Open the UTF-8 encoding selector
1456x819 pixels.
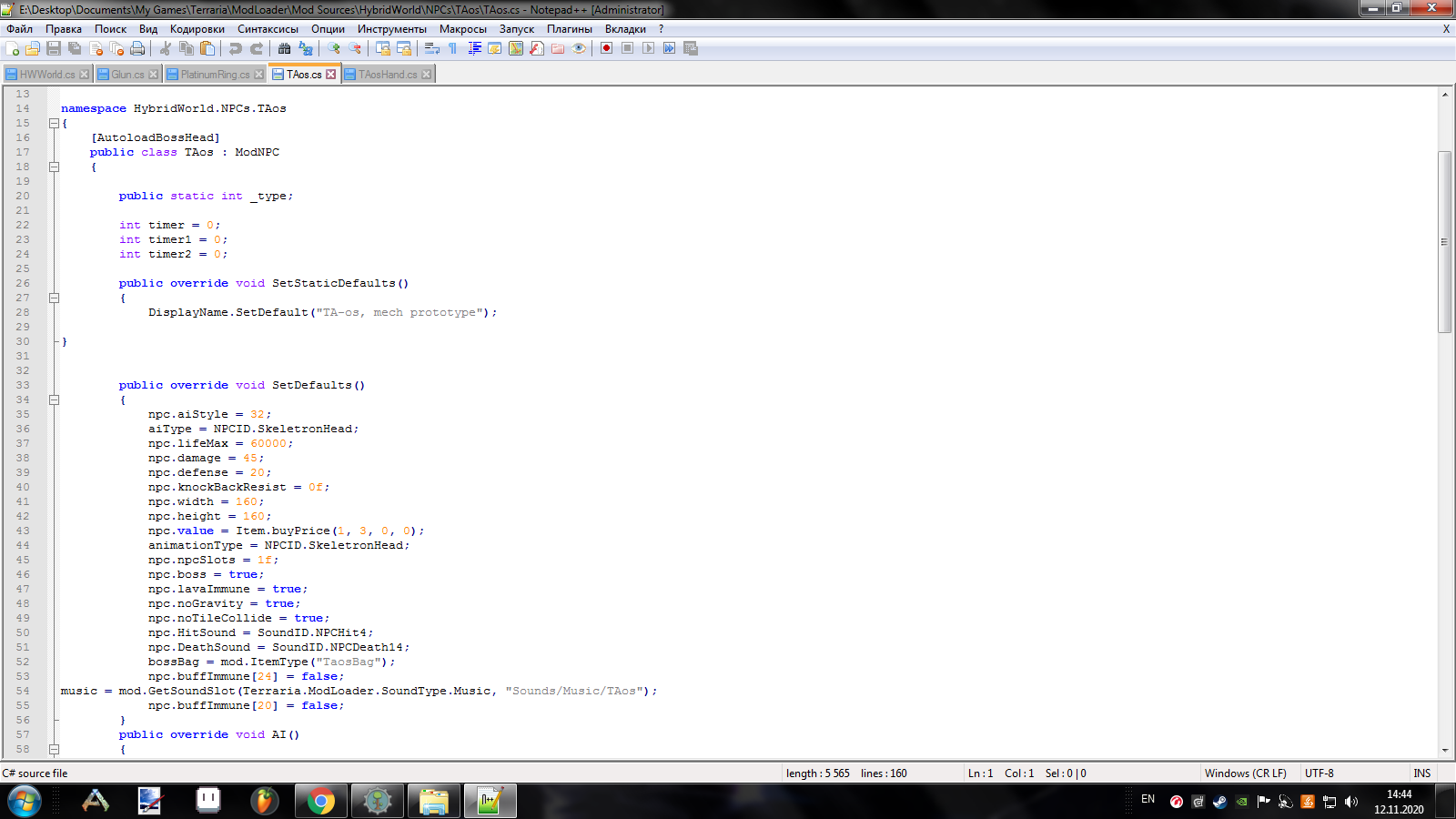[x=1319, y=773]
